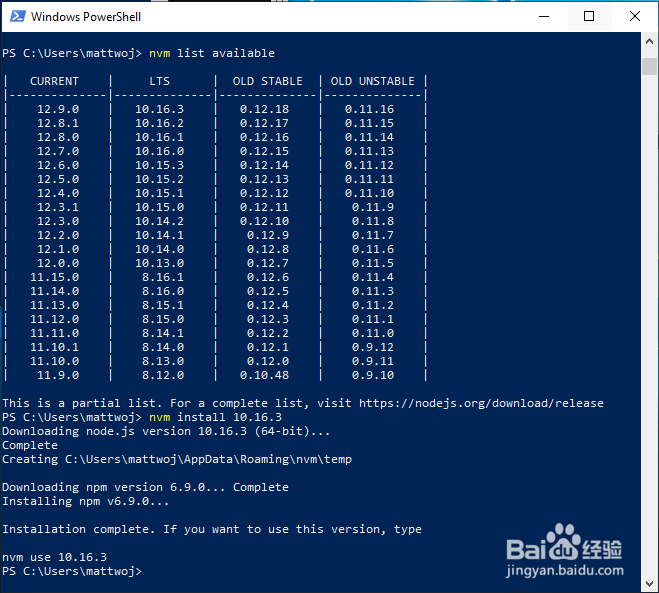Click version 0.12.14 in the table
Viewport: 659px width, 593px height.
264,165
